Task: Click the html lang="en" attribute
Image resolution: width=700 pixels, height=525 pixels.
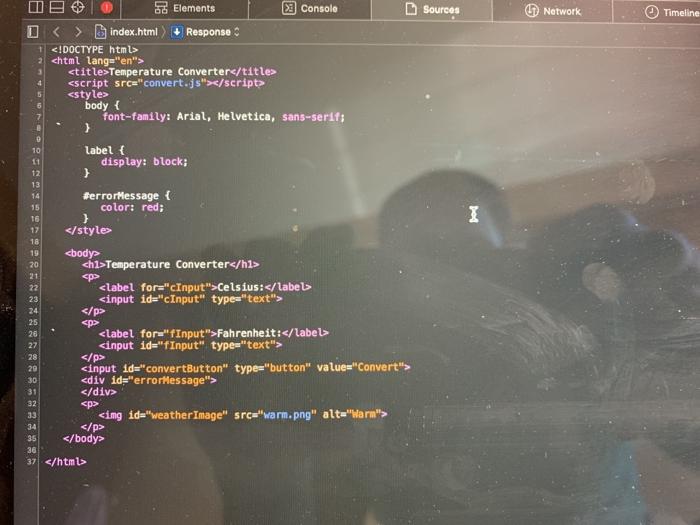Action: coord(112,61)
